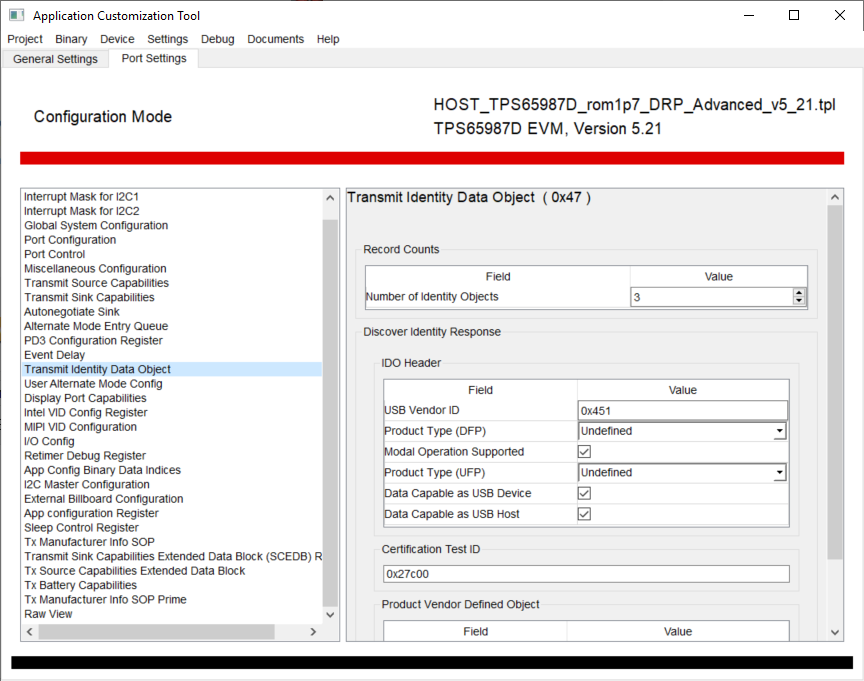This screenshot has width=864, height=681.
Task: Open the Documents menu
Action: coord(276,39)
